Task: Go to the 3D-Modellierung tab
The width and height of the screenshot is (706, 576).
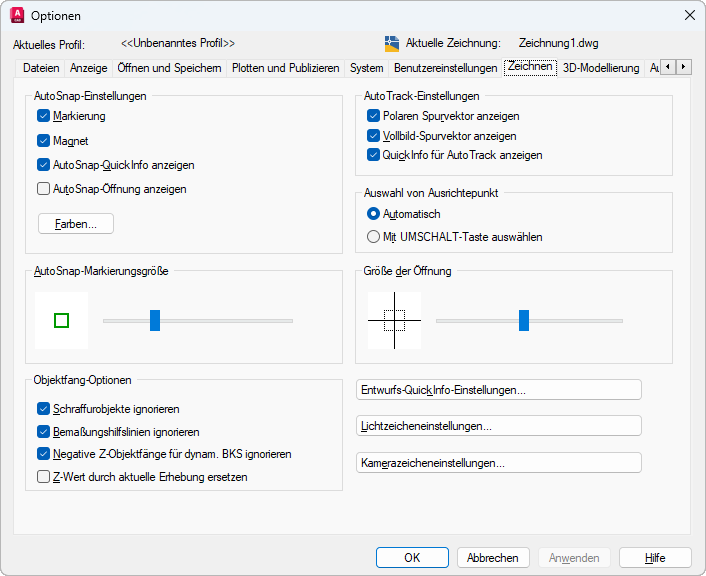Action: tap(600, 68)
